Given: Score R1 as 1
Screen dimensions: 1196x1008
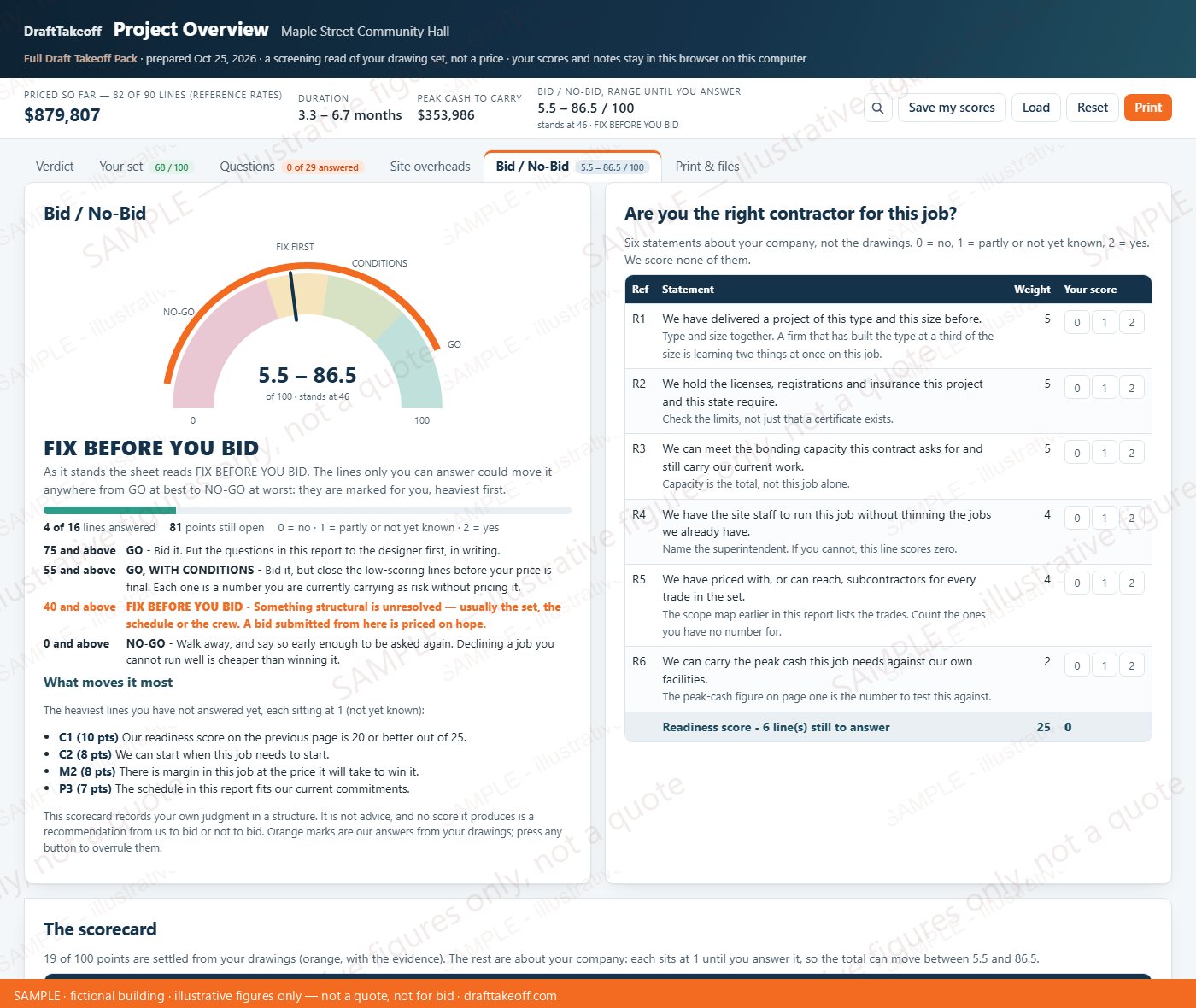Looking at the screenshot, I should [1105, 322].
